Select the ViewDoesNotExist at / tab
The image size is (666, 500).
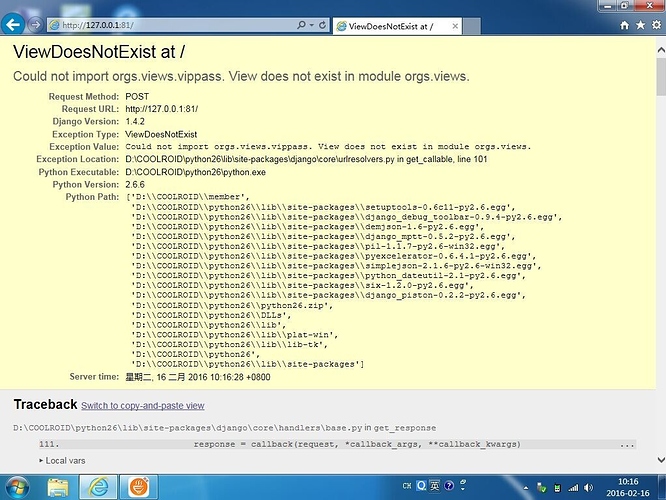391,26
